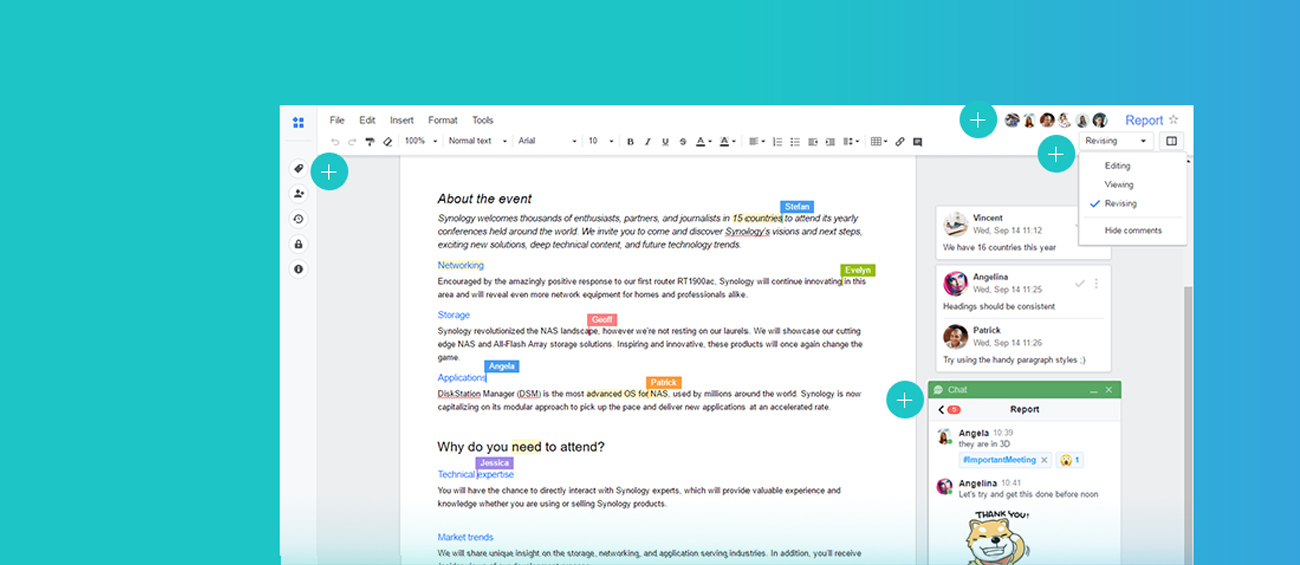
Task: Click the vertical scrollbar of the document
Action: [1188, 425]
